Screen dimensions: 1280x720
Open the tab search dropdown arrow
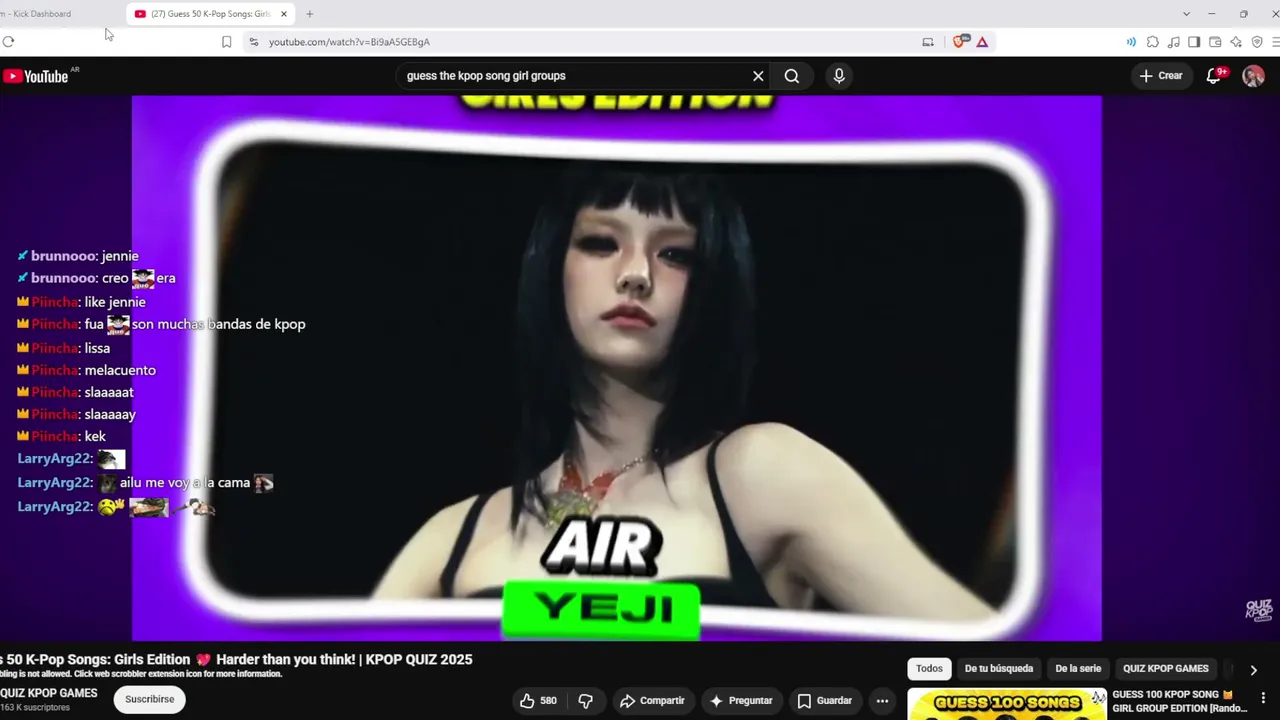(x=1186, y=14)
